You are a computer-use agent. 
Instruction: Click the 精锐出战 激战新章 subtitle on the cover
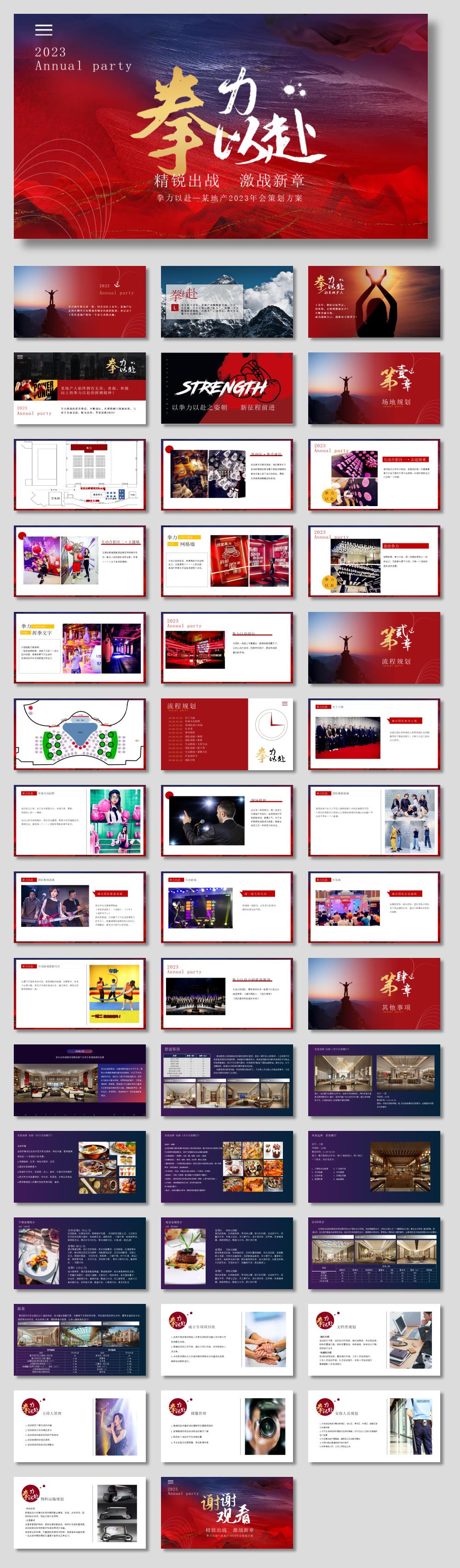coord(229,181)
